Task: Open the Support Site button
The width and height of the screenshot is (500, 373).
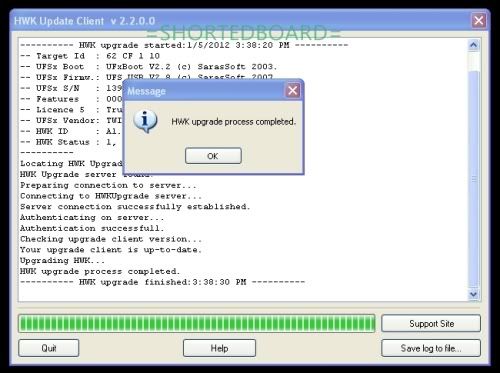Action: tap(431, 323)
